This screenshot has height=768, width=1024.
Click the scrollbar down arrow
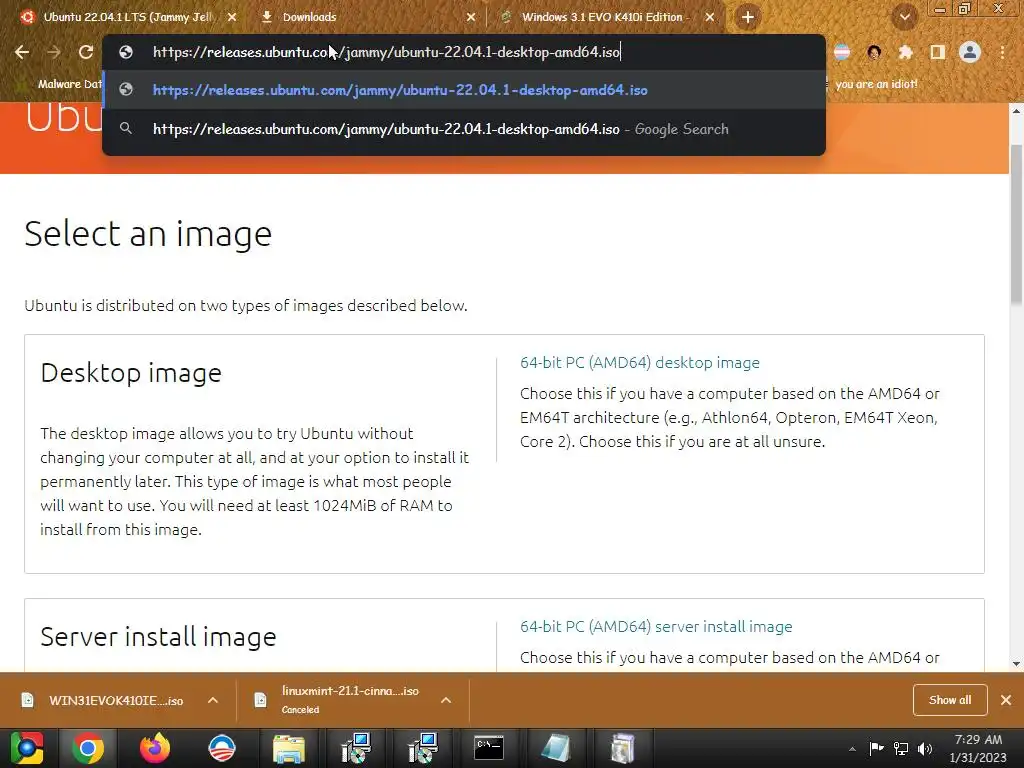(x=1016, y=664)
